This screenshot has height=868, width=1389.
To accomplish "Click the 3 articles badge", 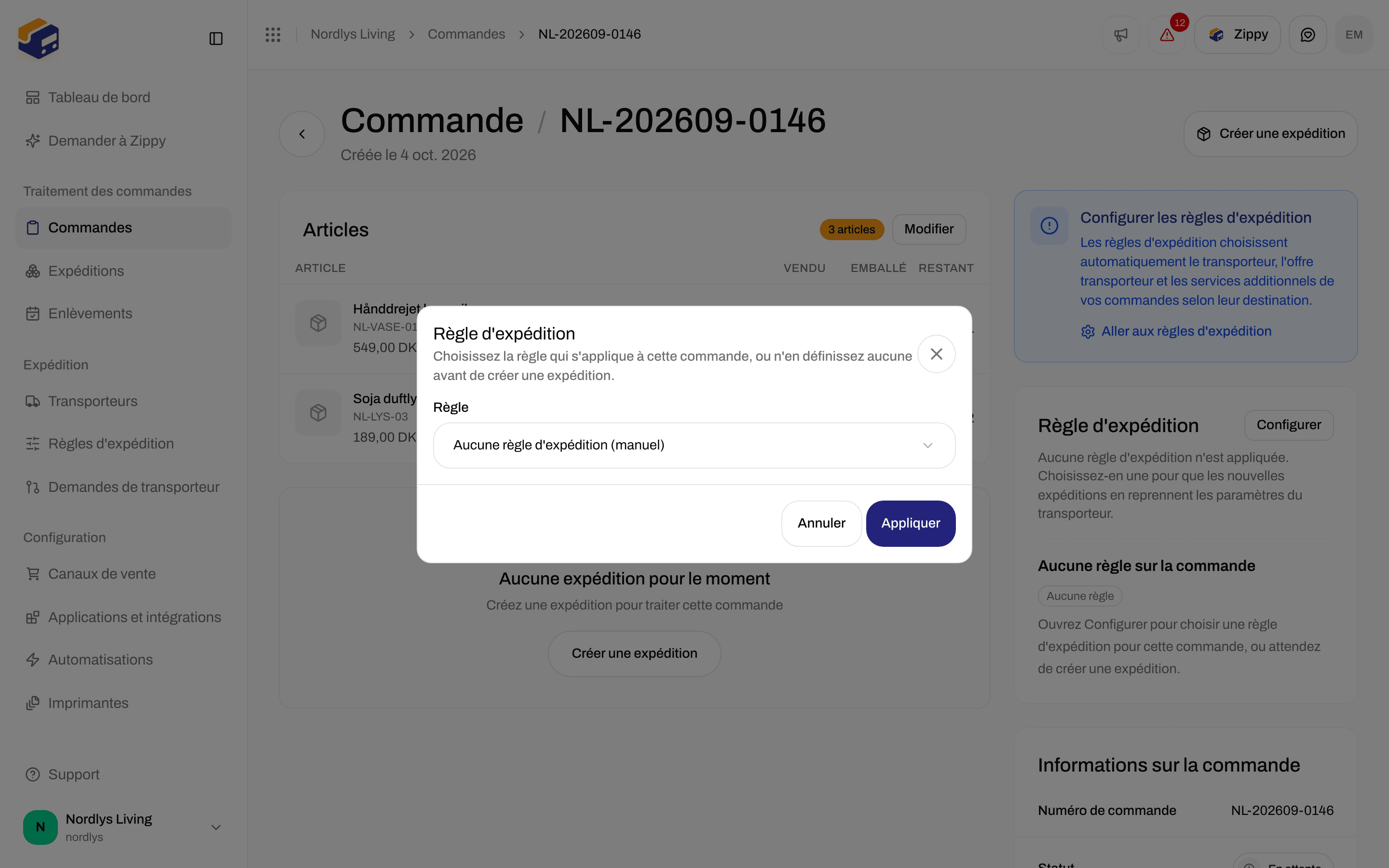I will (851, 230).
